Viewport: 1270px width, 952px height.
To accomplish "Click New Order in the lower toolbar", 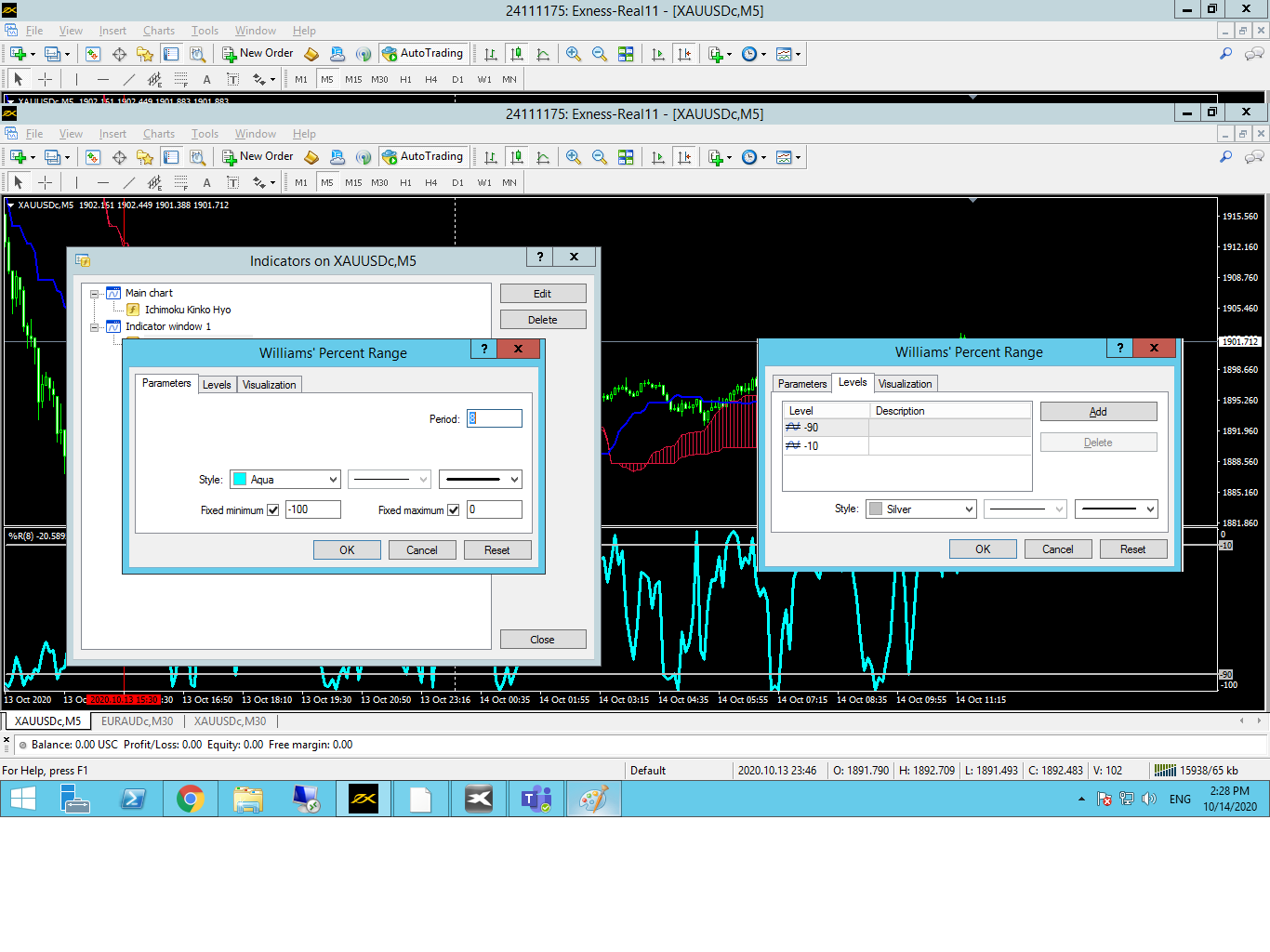I will 258,157.
